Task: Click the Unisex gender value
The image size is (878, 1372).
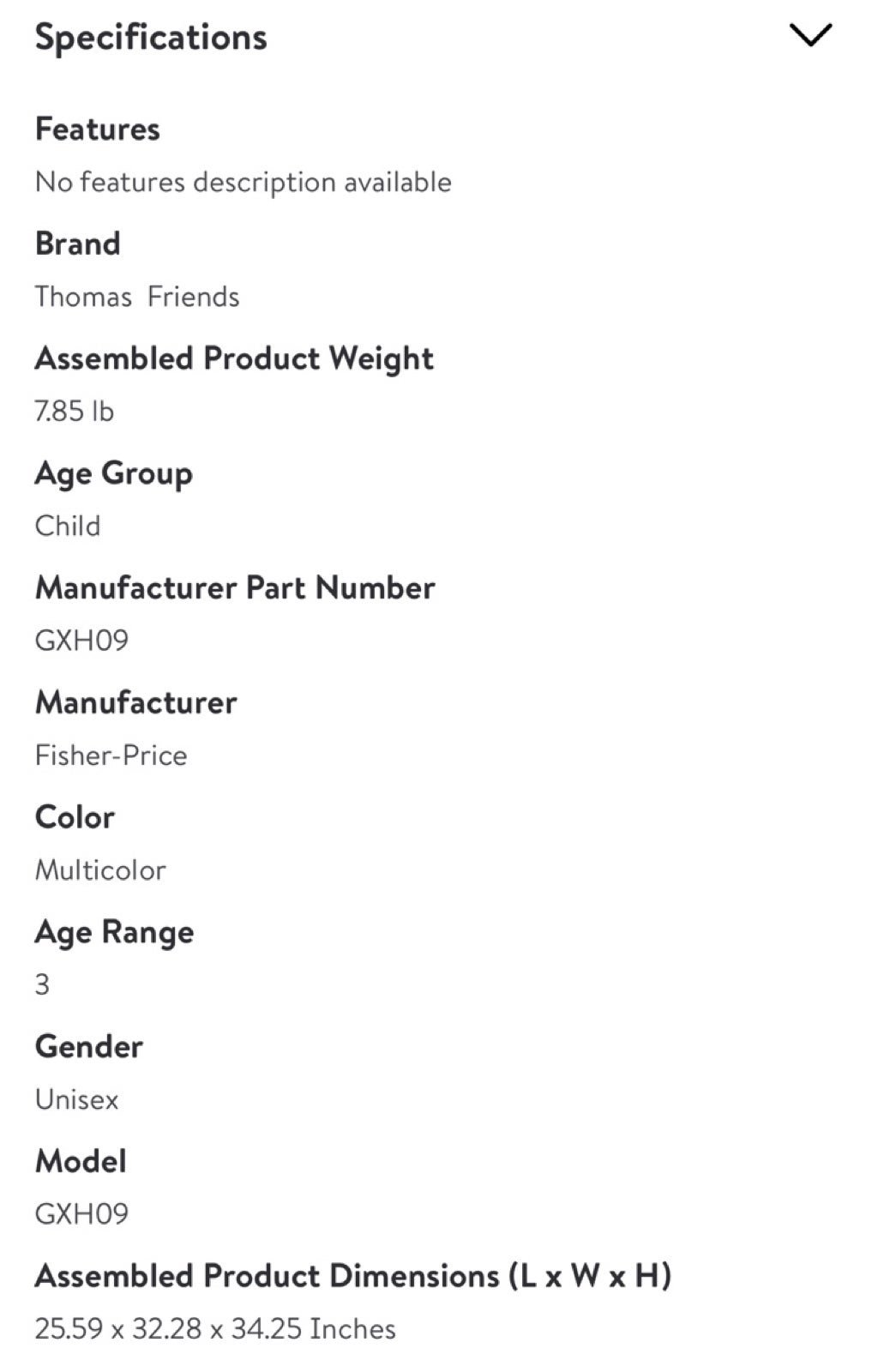Action: point(76,1099)
